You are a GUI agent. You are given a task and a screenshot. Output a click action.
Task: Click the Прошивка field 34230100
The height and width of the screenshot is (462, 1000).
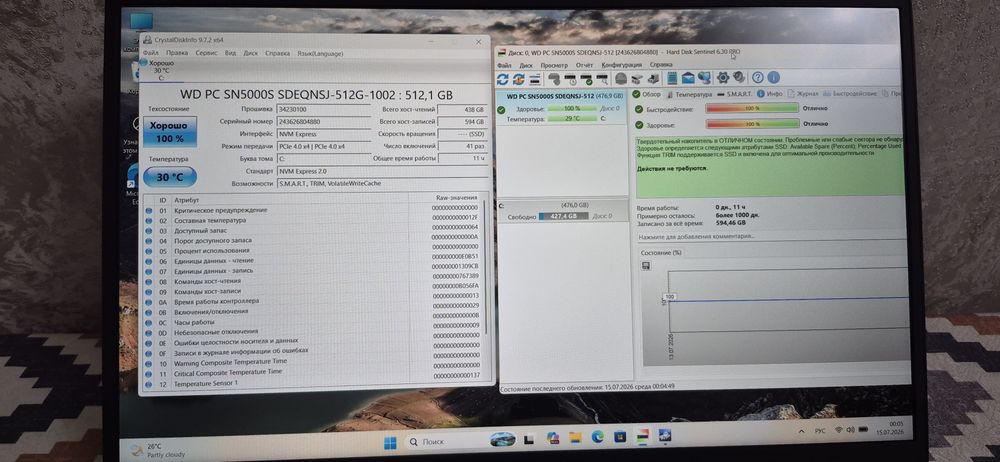tap(323, 110)
